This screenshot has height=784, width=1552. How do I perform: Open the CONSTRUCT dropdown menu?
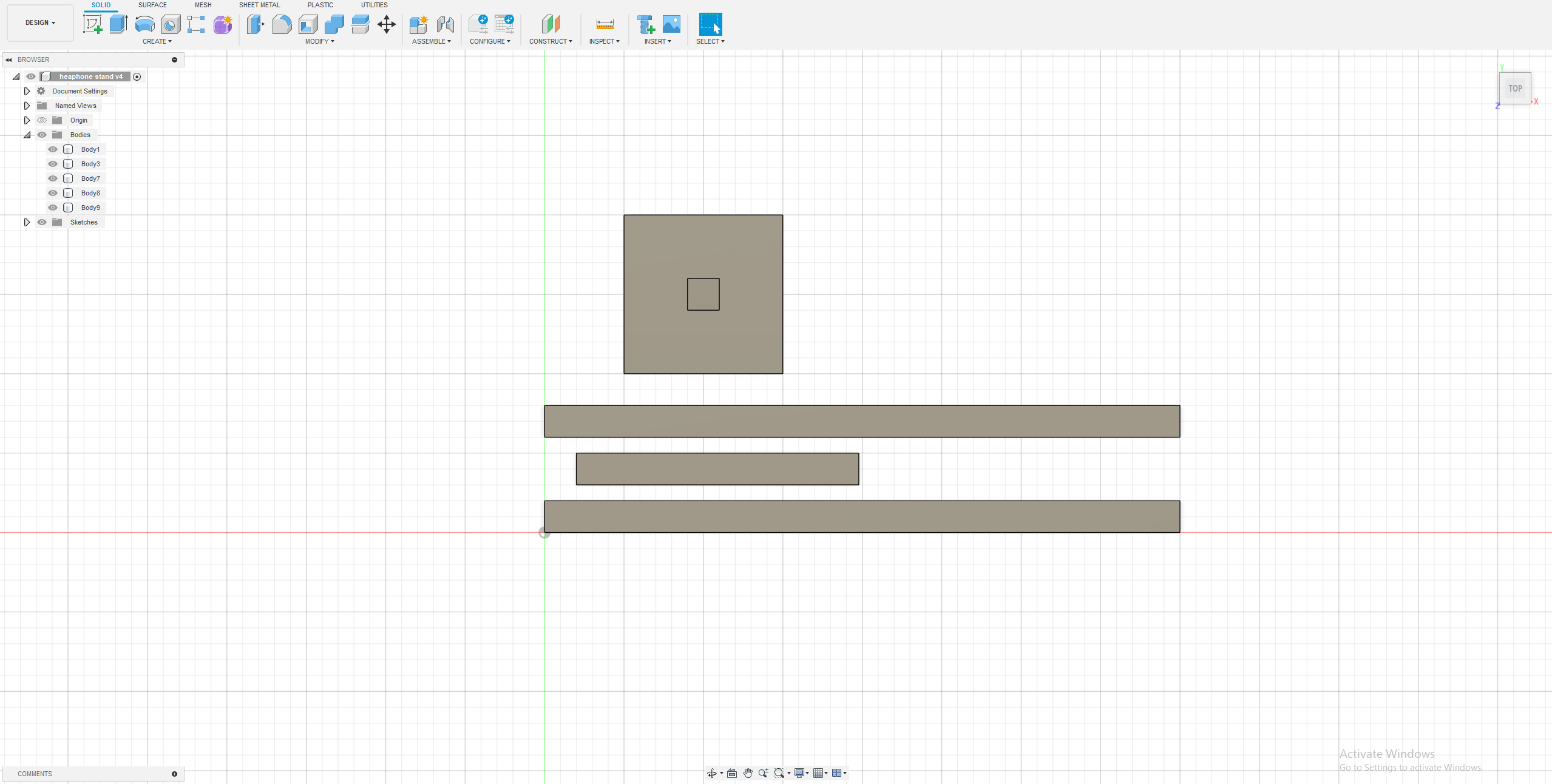(551, 41)
